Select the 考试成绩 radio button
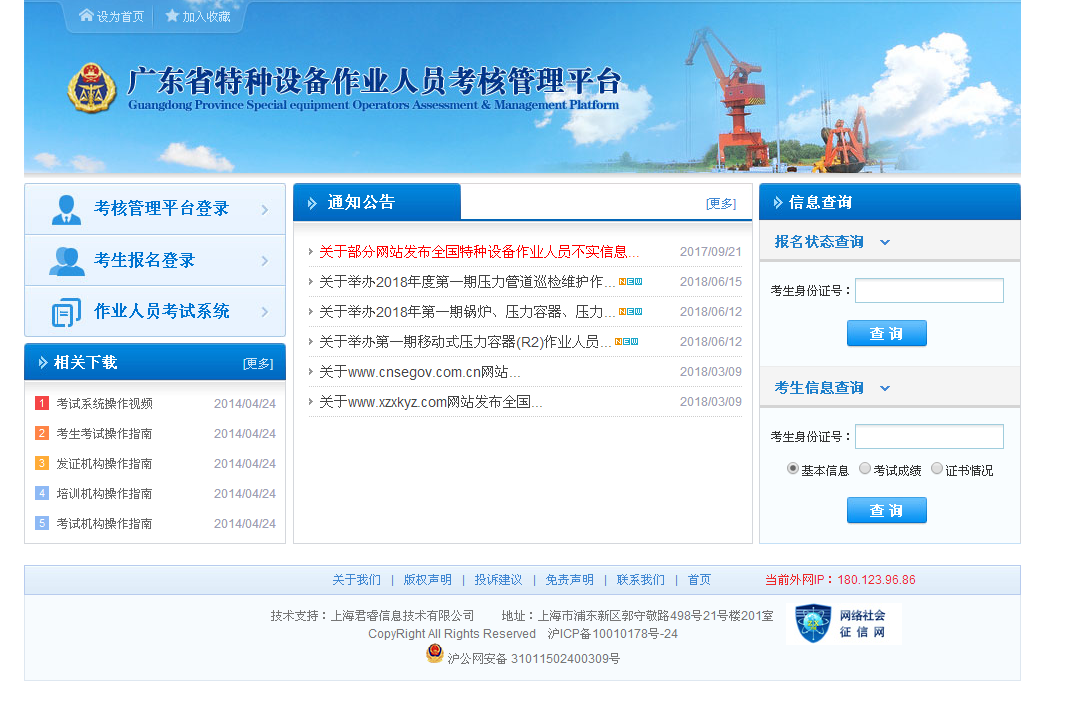Image resolution: width=1070 pixels, height=707 pixels. [x=865, y=468]
